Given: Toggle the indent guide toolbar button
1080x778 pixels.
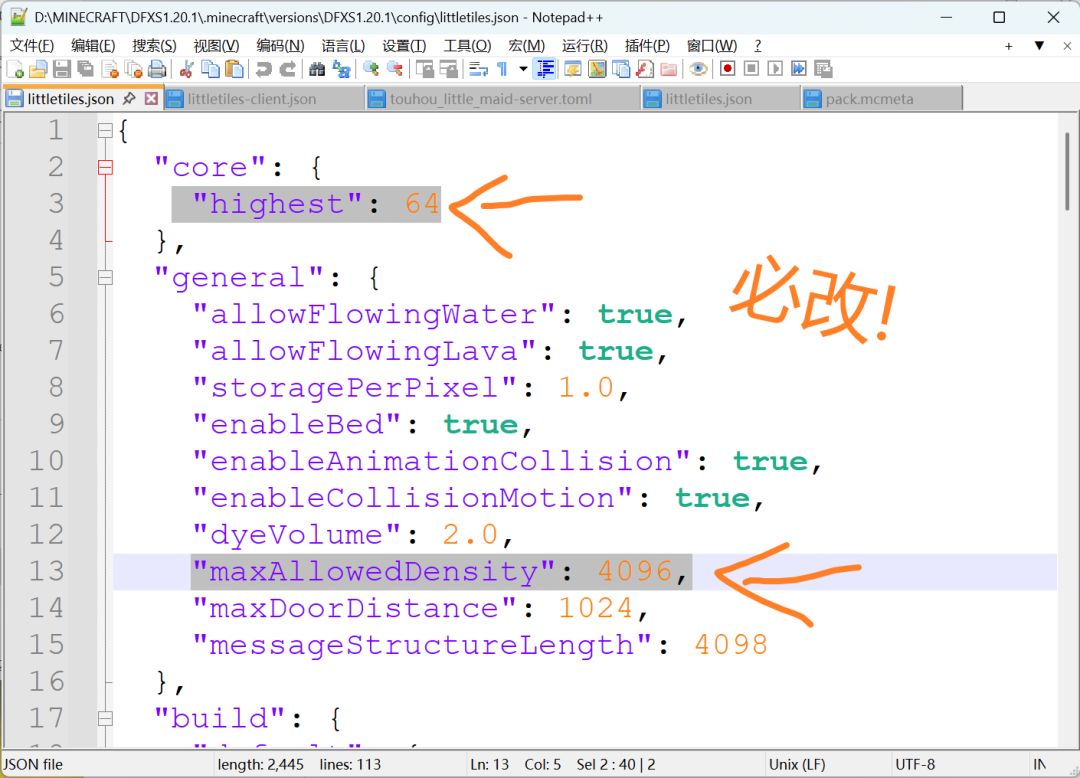Looking at the screenshot, I should click(x=546, y=69).
